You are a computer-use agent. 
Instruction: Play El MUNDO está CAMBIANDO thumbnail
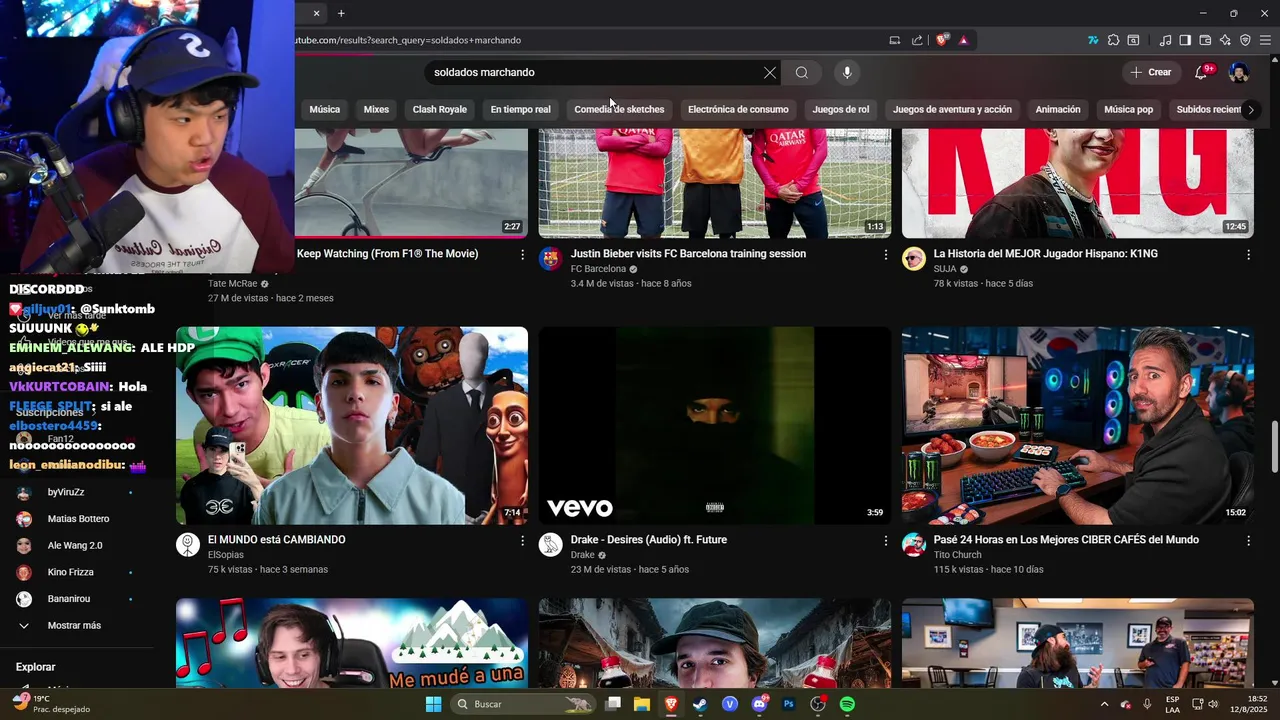pyautogui.click(x=352, y=425)
